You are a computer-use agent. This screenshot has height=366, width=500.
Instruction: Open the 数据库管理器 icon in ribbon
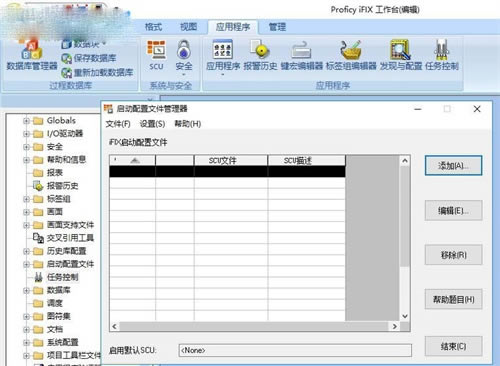pyautogui.click(x=32, y=55)
